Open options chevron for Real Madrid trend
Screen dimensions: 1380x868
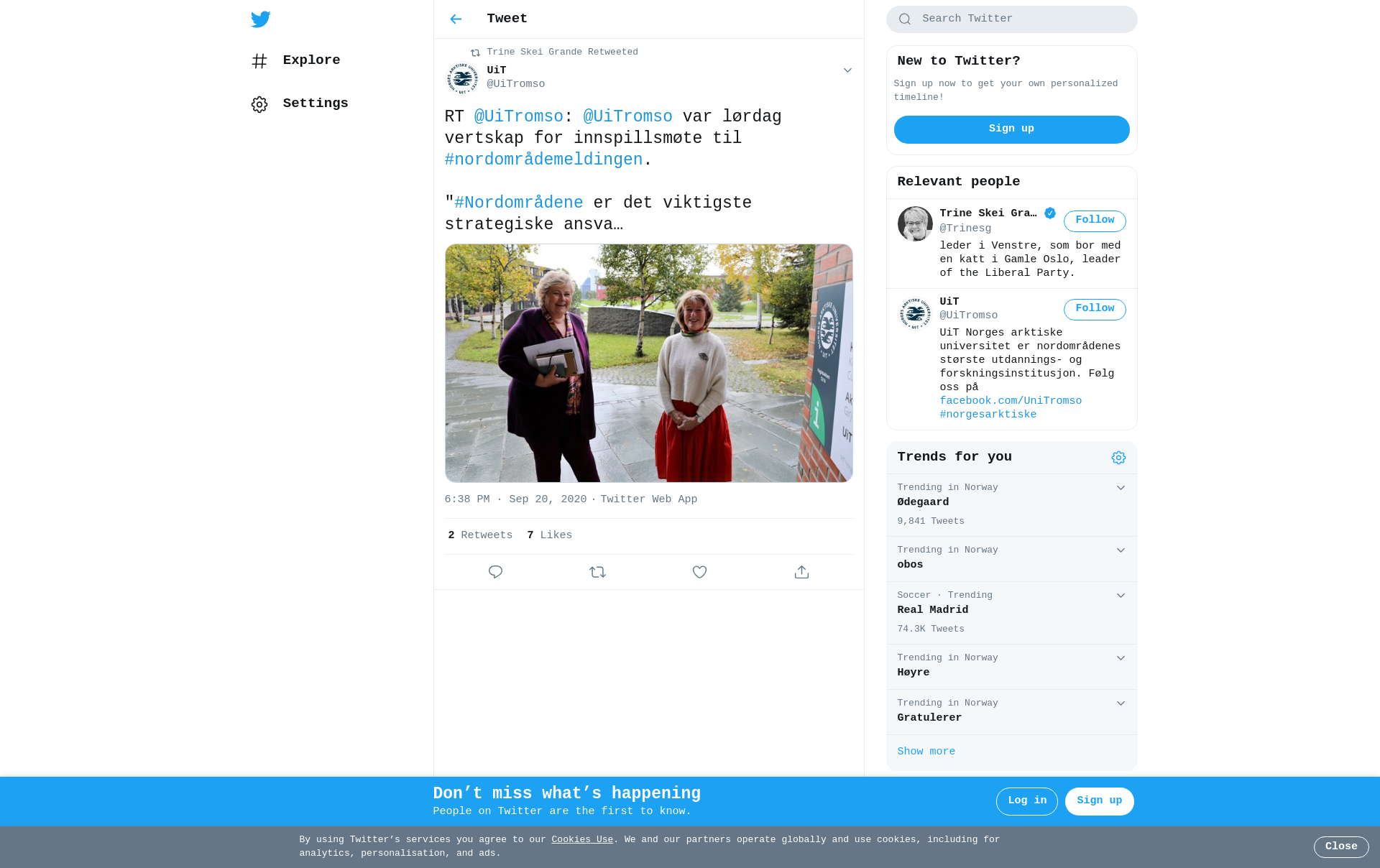(x=1121, y=596)
